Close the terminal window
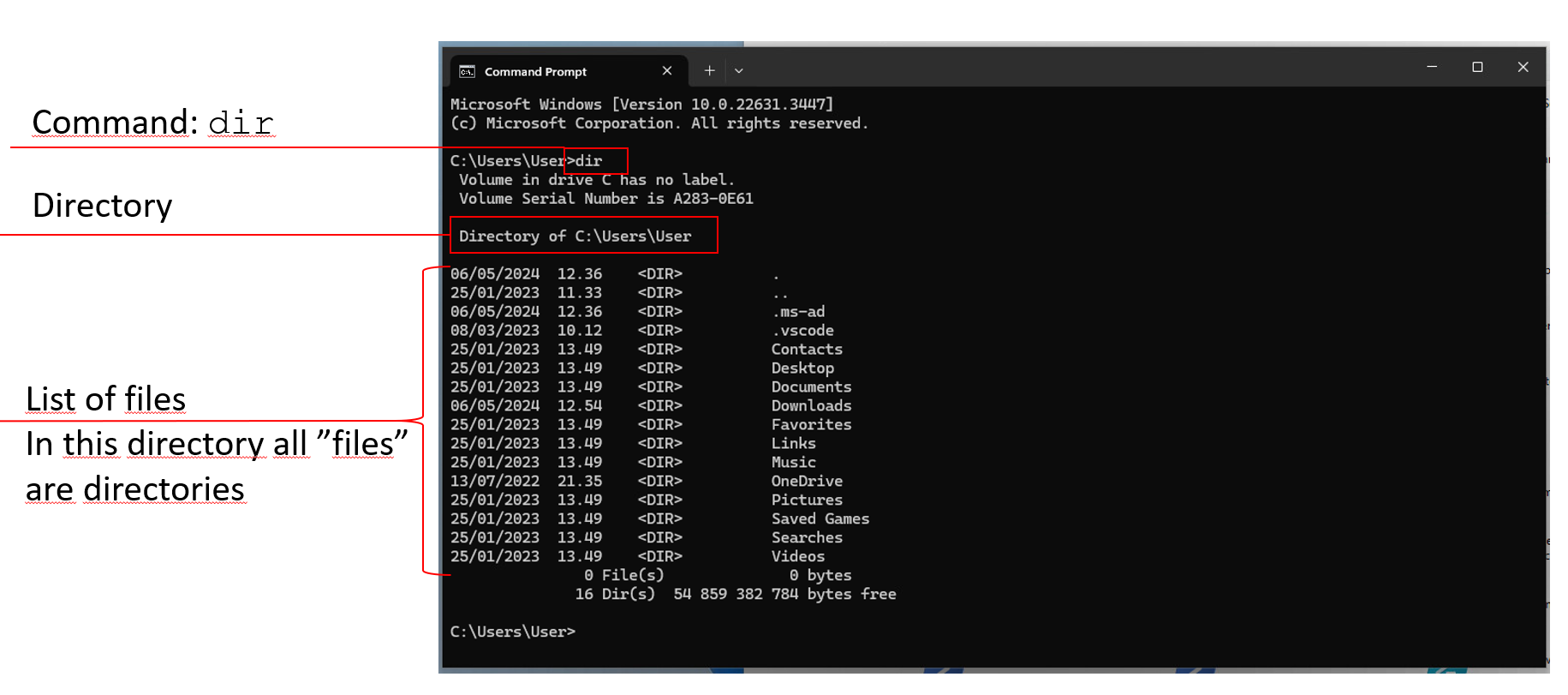 1523,67
